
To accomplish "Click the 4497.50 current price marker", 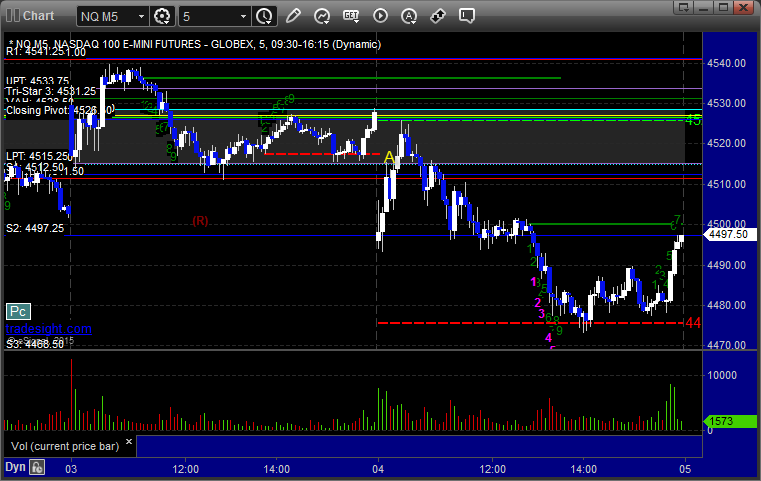I will (729, 234).
